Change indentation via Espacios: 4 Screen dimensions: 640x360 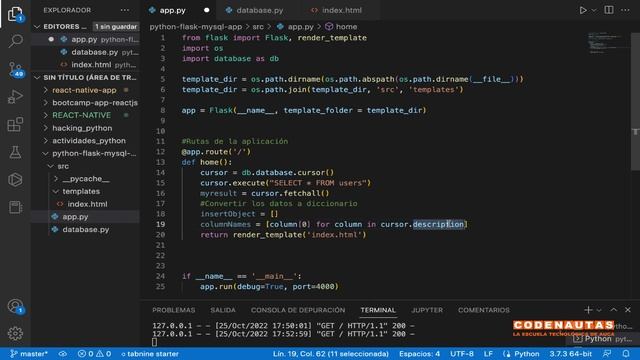click(420, 354)
